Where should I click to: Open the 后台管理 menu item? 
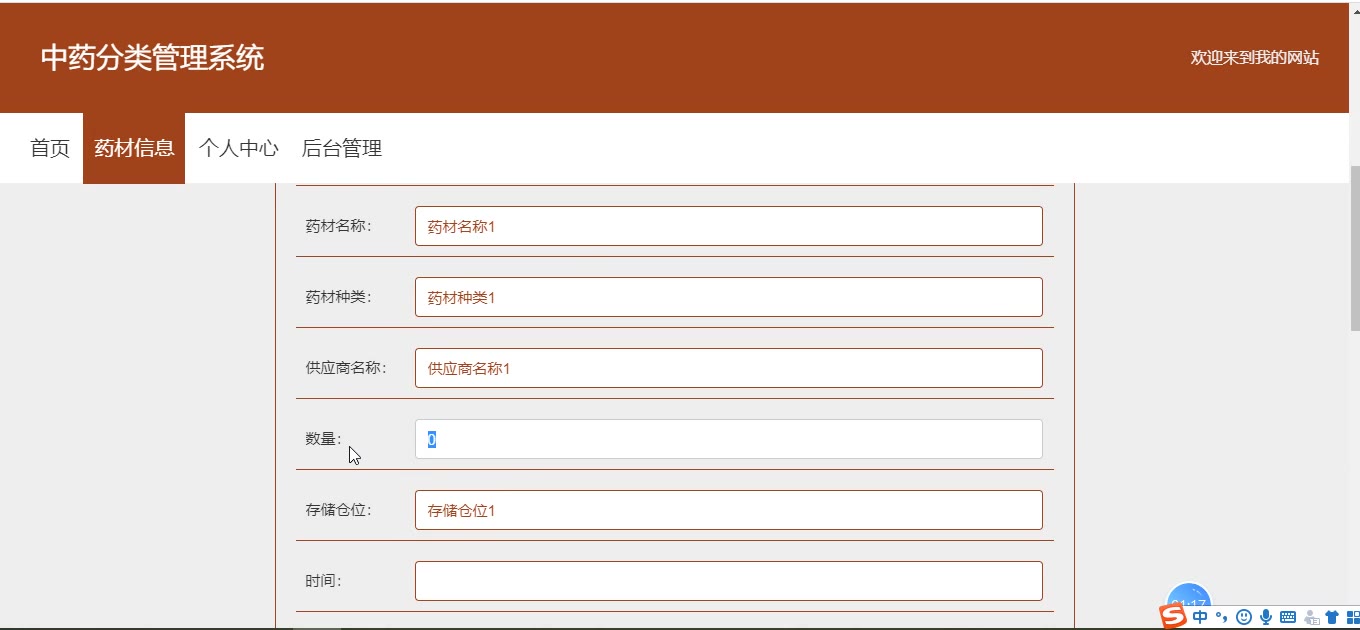[x=342, y=148]
